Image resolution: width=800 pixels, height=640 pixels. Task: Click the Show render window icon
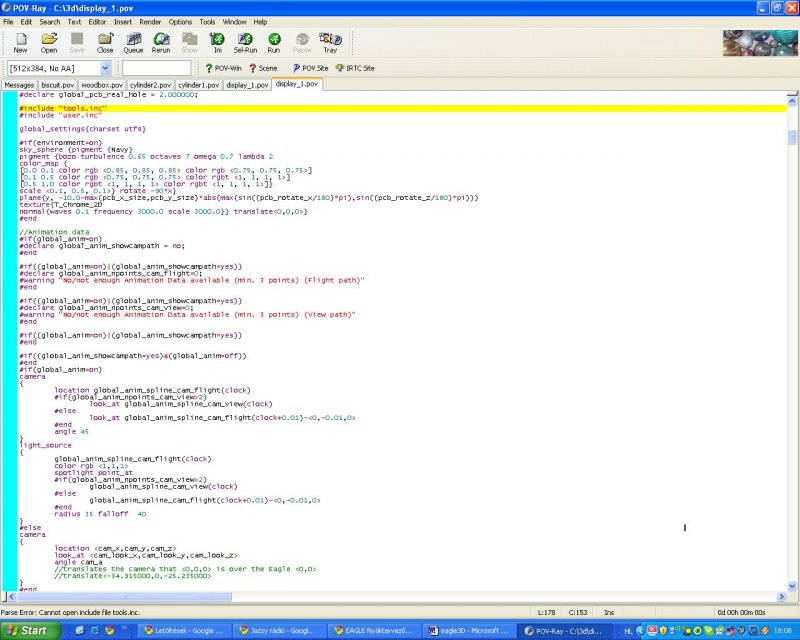click(x=189, y=43)
